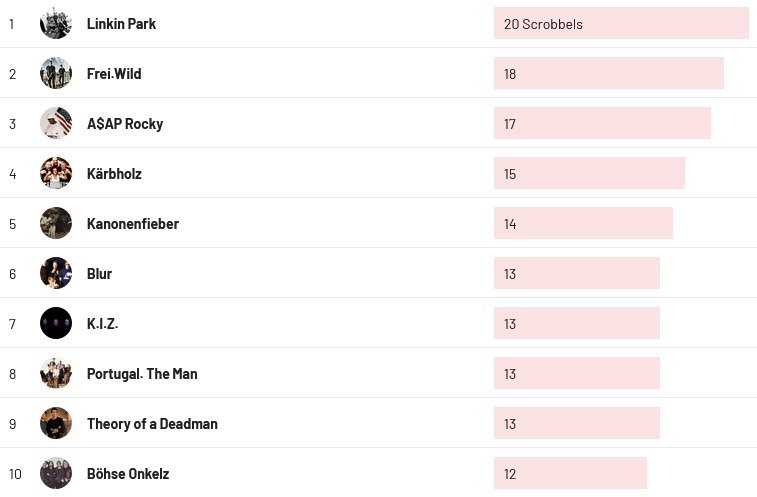The width and height of the screenshot is (757, 497).
Task: Click Böhse Onkelz avatar image
Action: click(x=56, y=473)
